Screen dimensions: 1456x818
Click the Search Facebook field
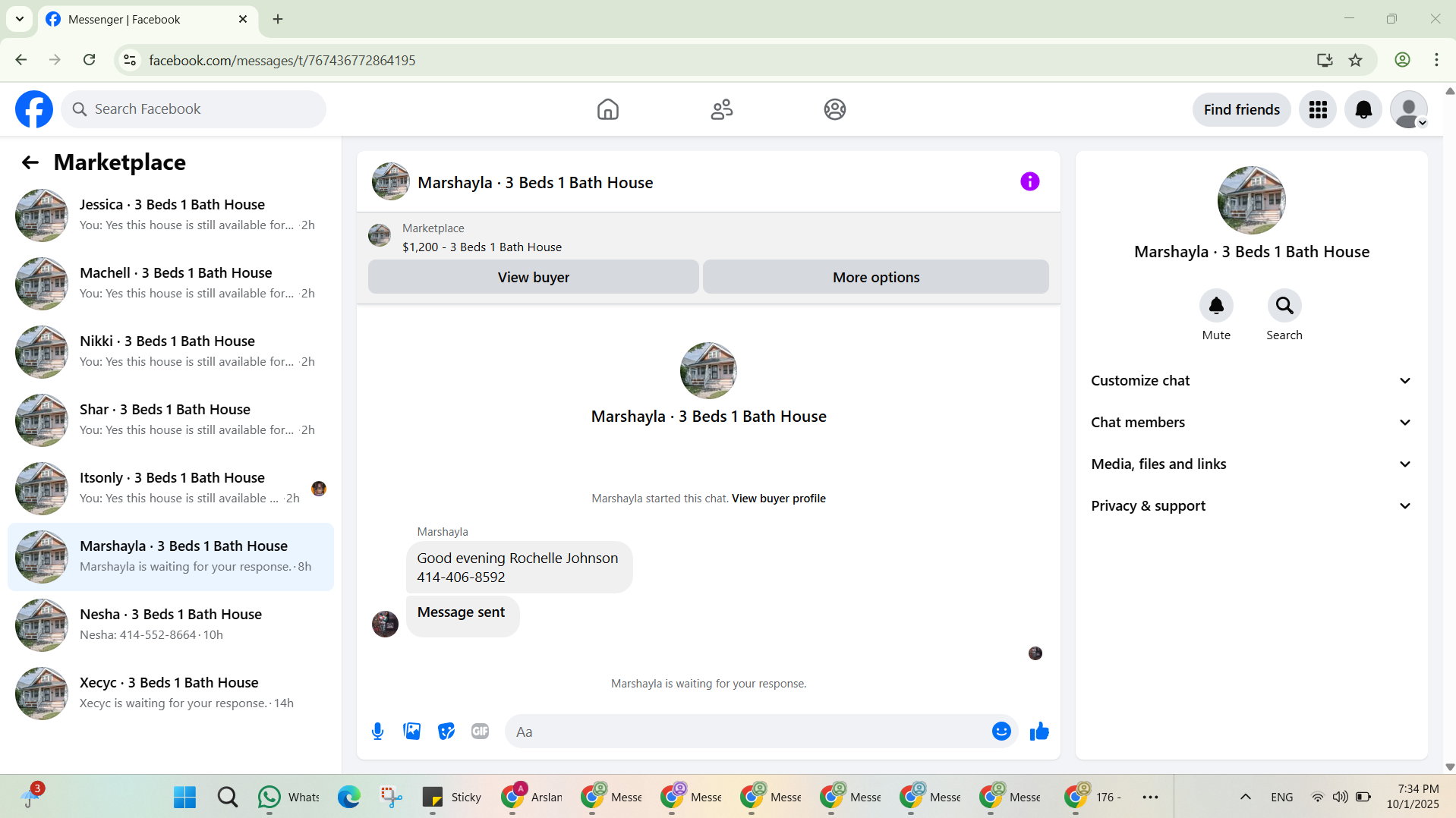(x=194, y=109)
